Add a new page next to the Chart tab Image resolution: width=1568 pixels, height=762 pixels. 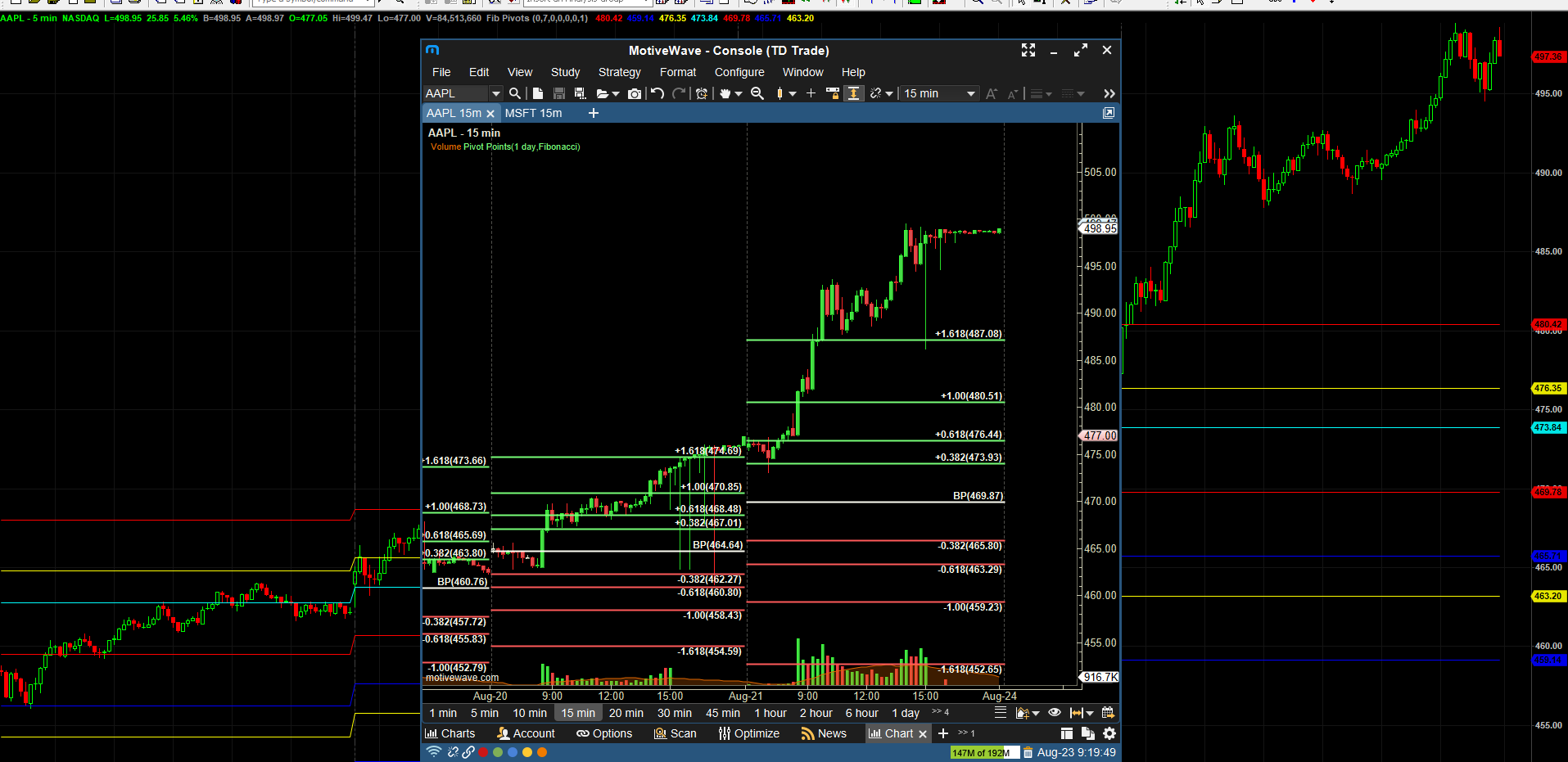point(943,733)
